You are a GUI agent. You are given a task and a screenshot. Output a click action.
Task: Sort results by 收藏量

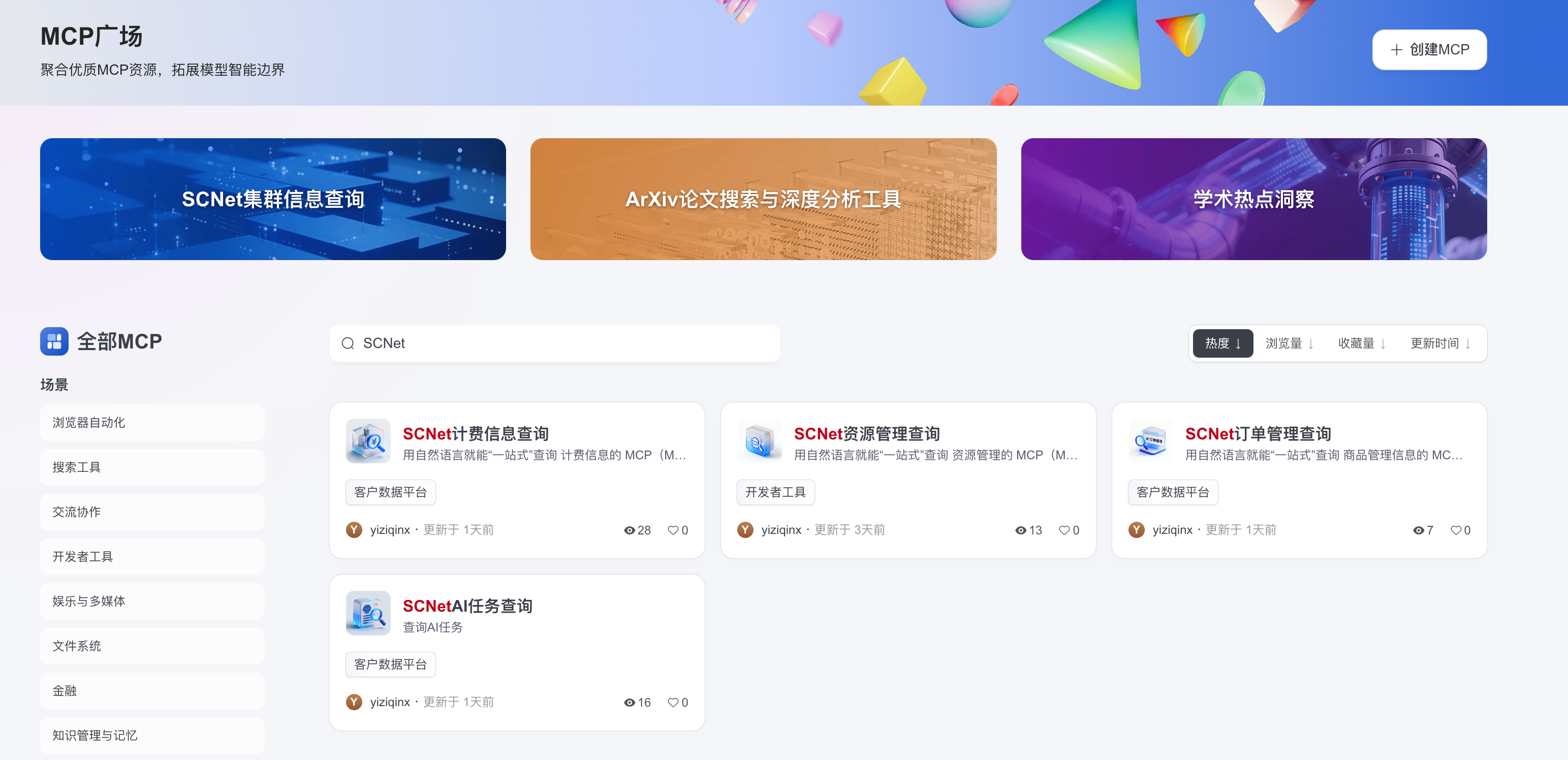tap(1362, 344)
